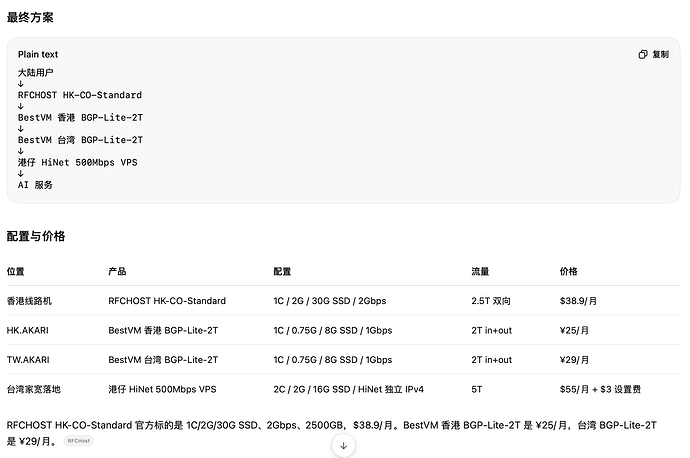This screenshot has width=690, height=458.
Task: Click the $55/月 + $3 设置费 price cell
Action: [600, 389]
